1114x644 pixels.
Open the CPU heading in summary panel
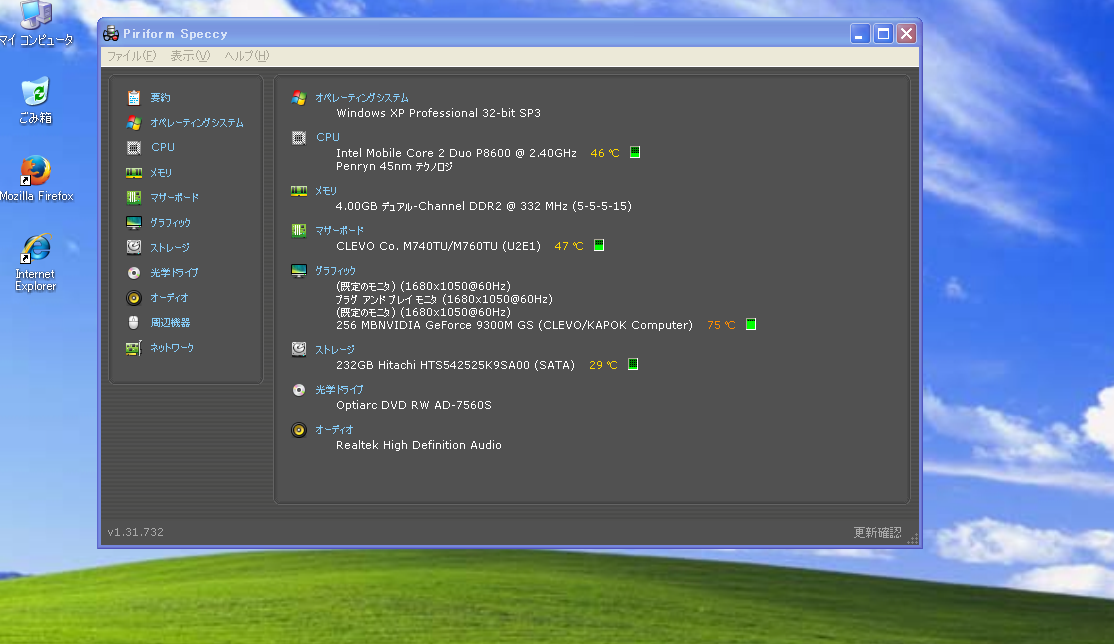pyautogui.click(x=328, y=137)
